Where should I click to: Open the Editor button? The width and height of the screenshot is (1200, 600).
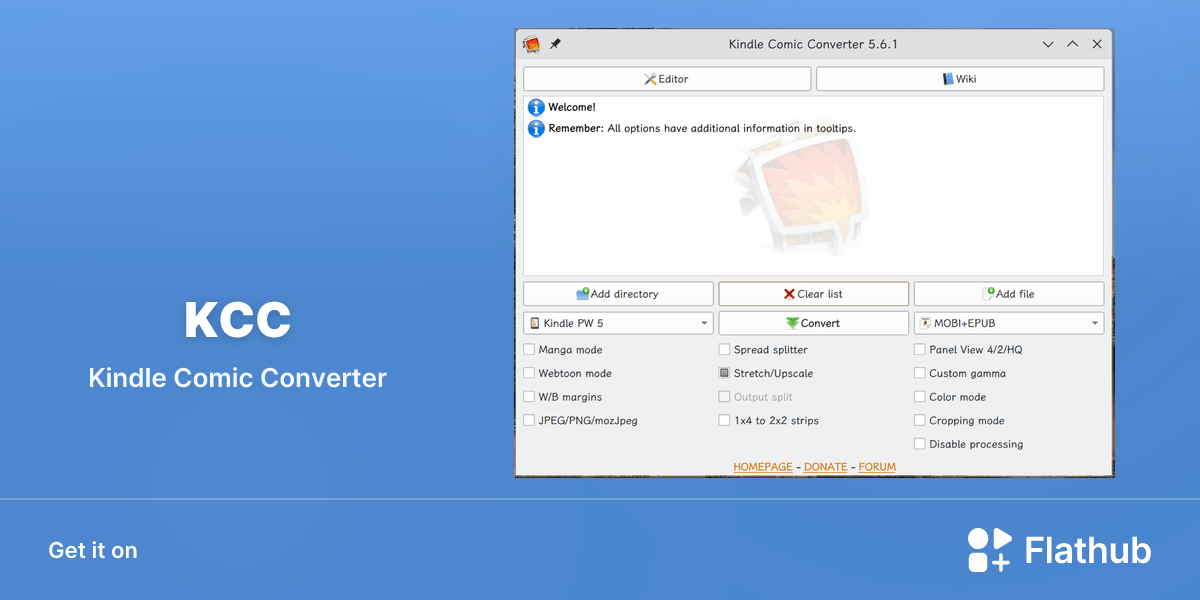(667, 79)
